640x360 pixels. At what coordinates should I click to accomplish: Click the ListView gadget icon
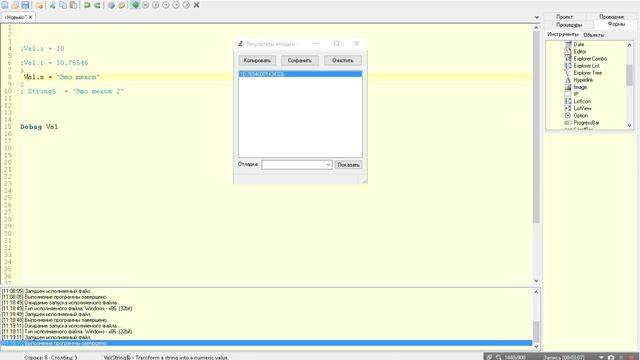coord(568,108)
